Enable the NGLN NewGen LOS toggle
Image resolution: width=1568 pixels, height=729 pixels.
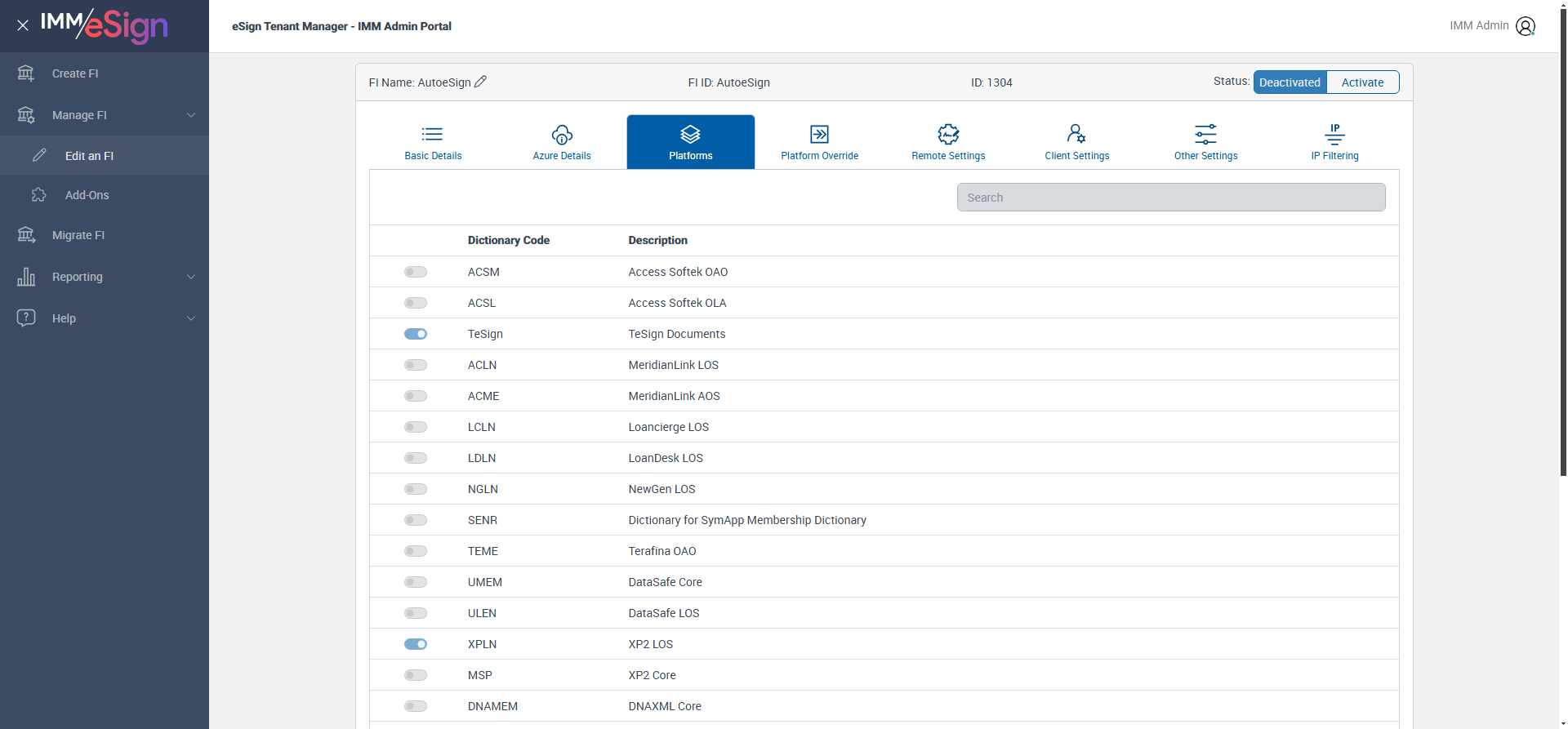pos(416,489)
